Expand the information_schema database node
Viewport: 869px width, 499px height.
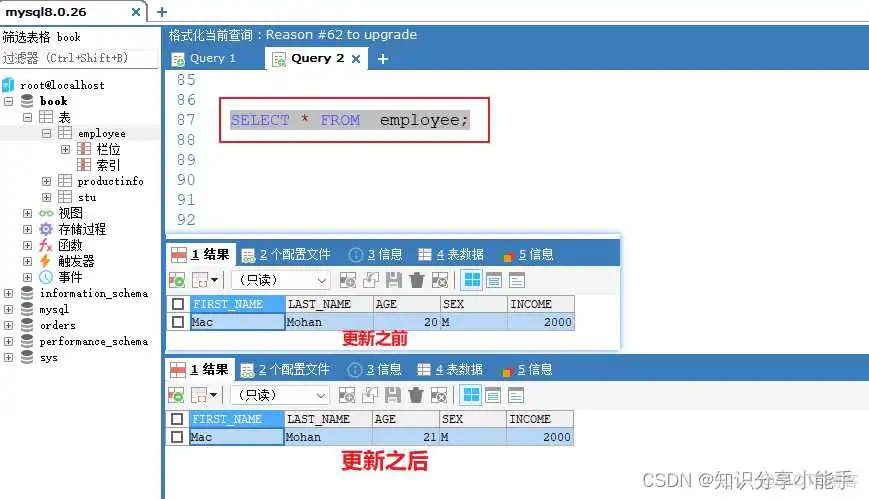tap(8, 293)
